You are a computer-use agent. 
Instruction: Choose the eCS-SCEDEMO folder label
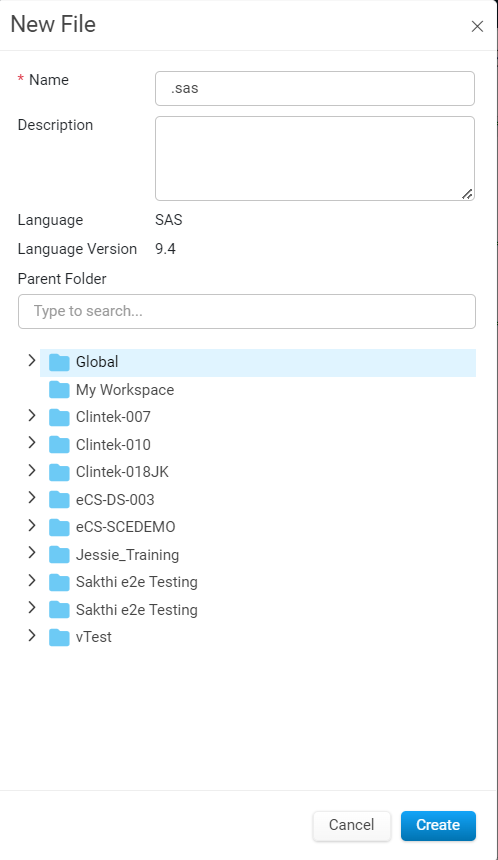point(126,527)
